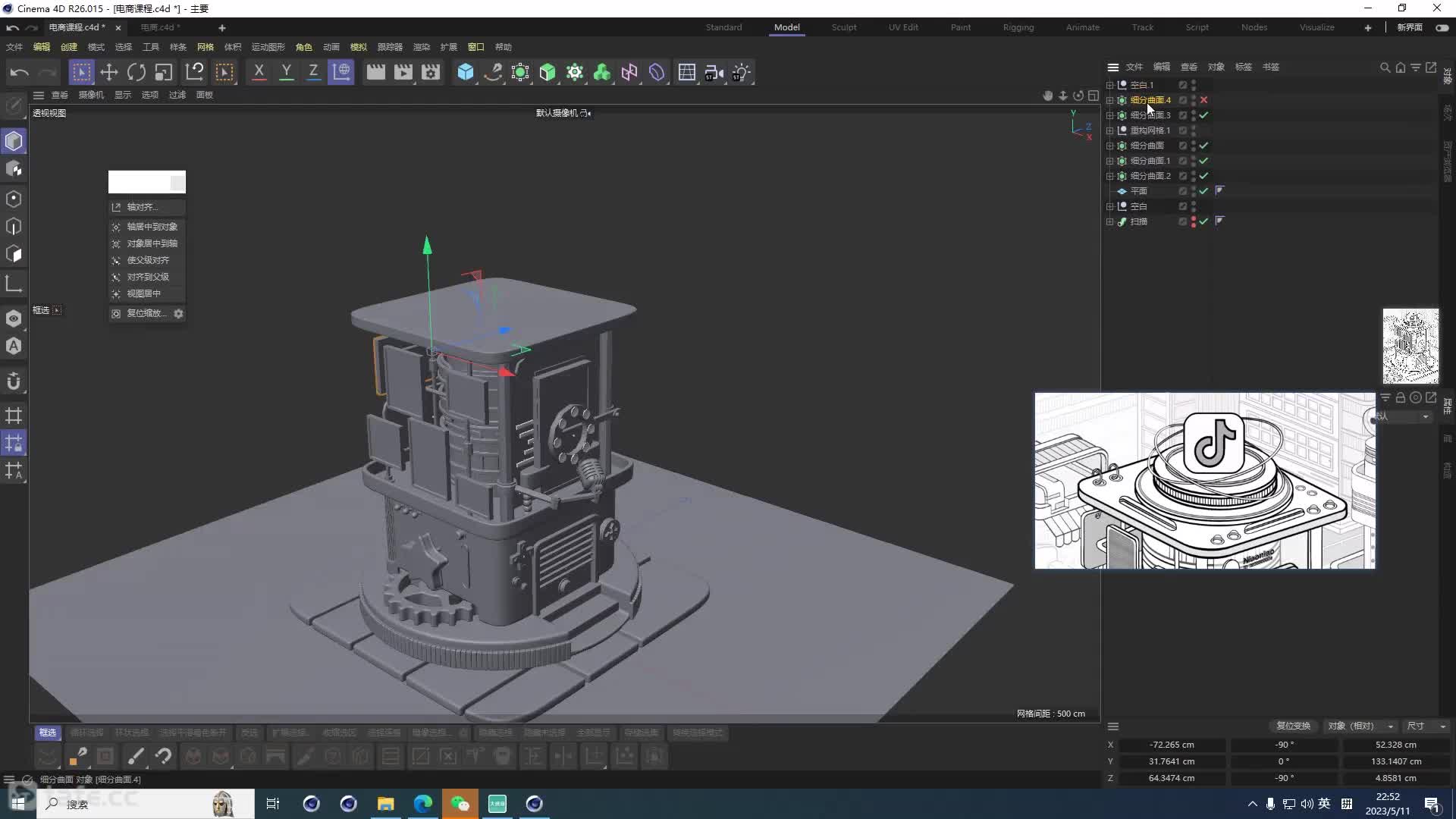
Task: Open the 网格 menu in menu bar
Action: coord(205,47)
